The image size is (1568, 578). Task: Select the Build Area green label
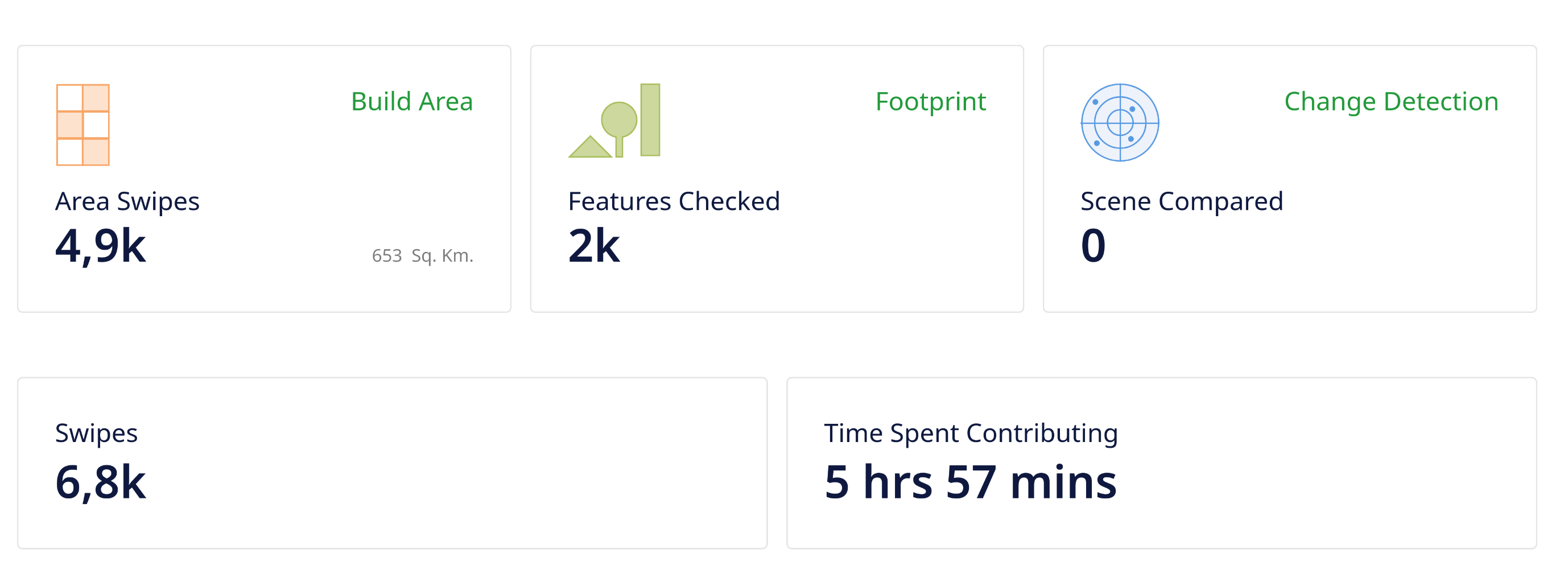412,101
